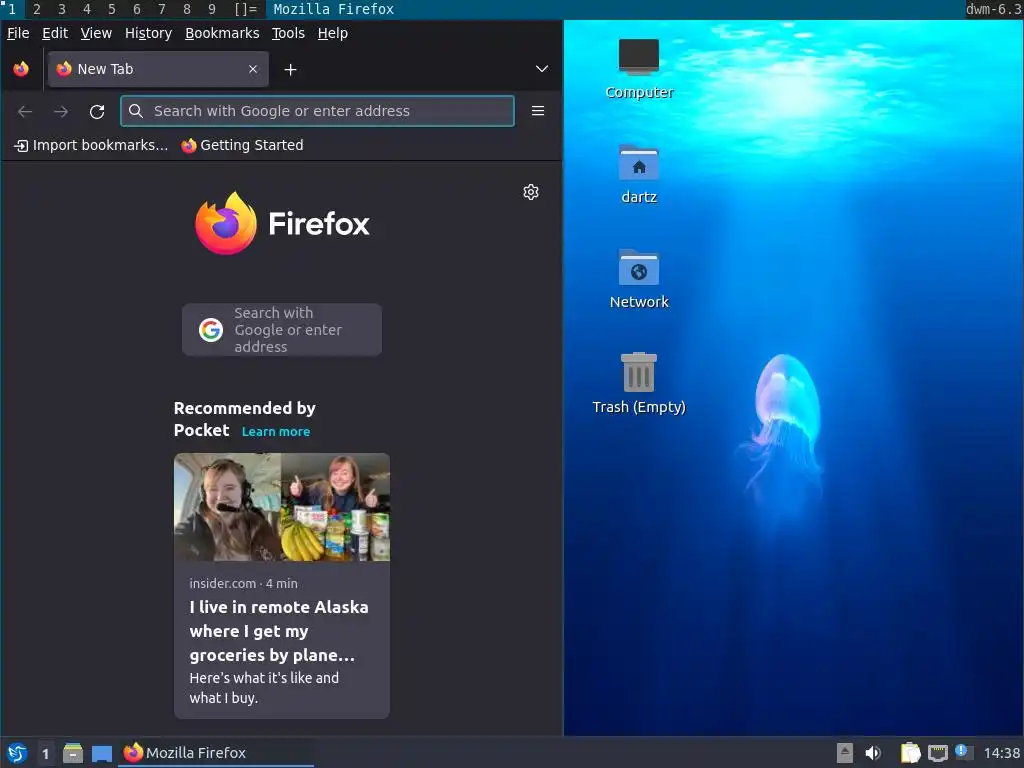The height and width of the screenshot is (768, 1024).
Task: Click the show desktop icon in panel
Action: point(101,754)
